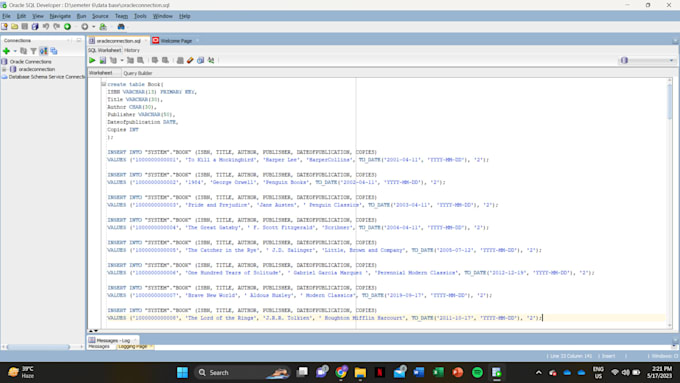Click the Connections panel horizontal scrollbar
The image size is (680, 383).
tap(38, 347)
